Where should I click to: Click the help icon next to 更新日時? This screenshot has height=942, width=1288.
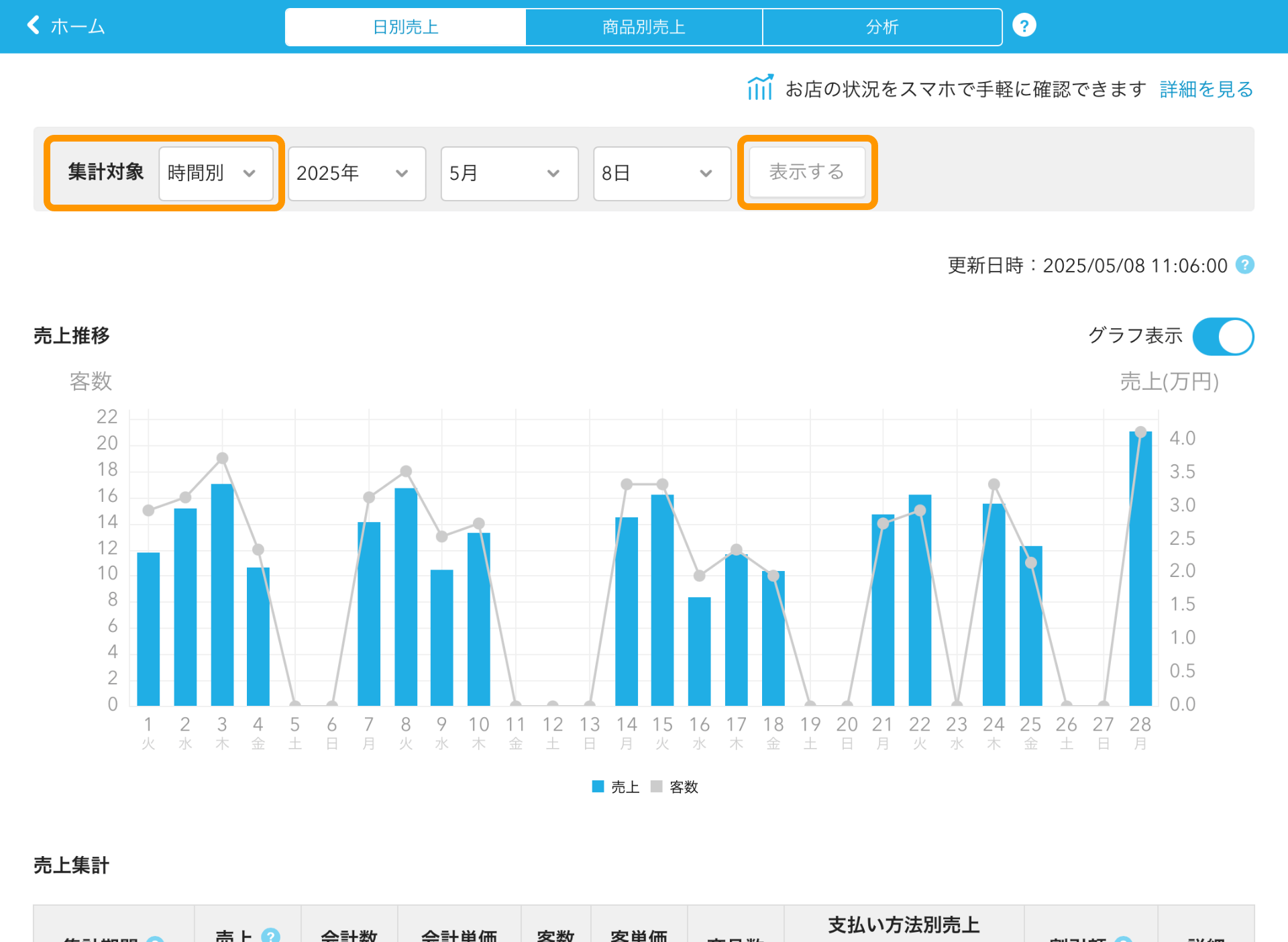1245,265
